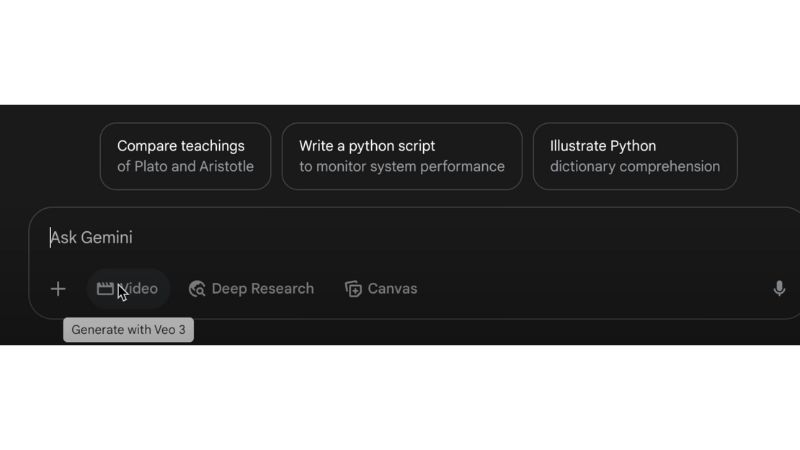Activate the microphone for voice input
Image resolution: width=800 pixels, height=450 pixels.
point(779,289)
